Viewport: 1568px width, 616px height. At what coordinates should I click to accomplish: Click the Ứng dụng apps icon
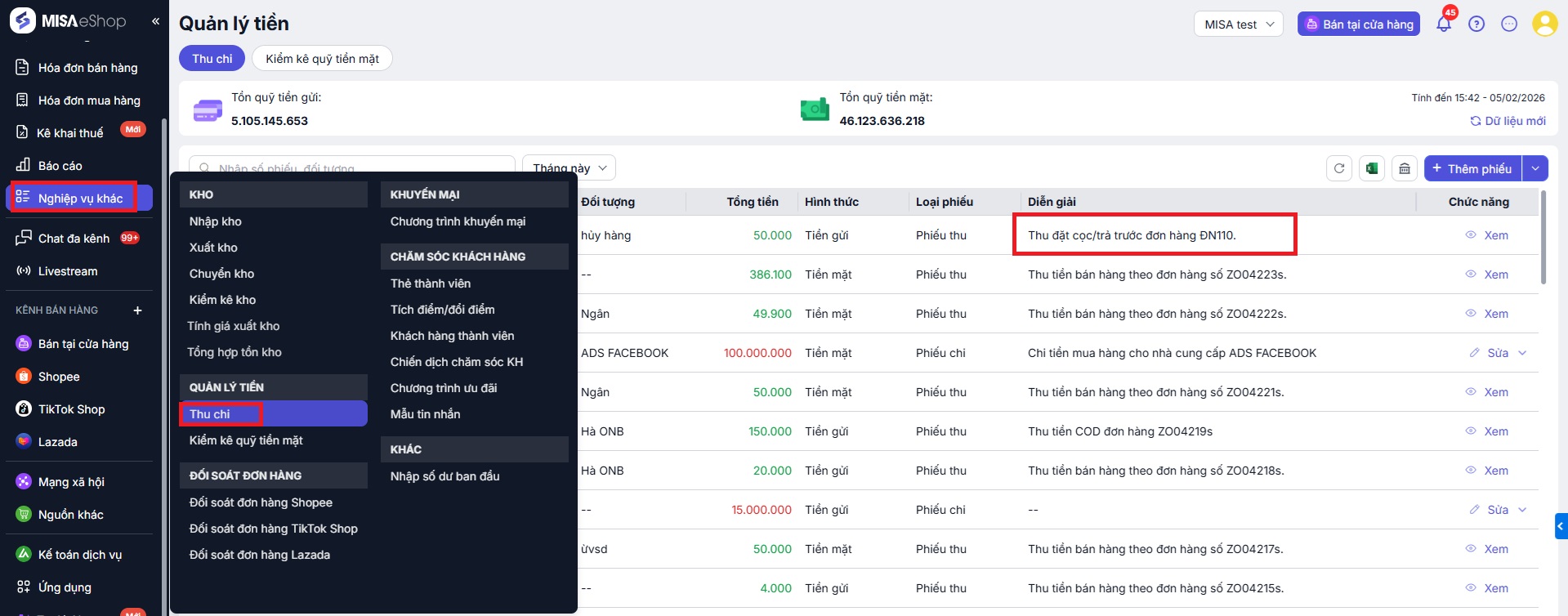pos(24,587)
